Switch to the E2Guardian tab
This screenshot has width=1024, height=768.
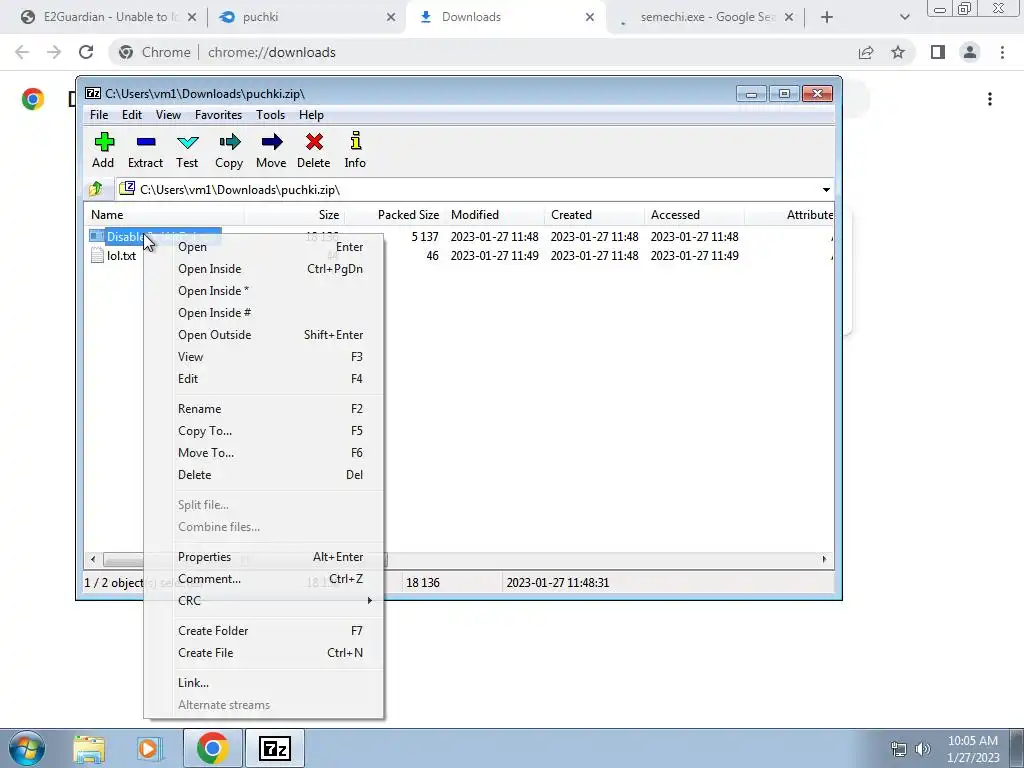(x=108, y=17)
